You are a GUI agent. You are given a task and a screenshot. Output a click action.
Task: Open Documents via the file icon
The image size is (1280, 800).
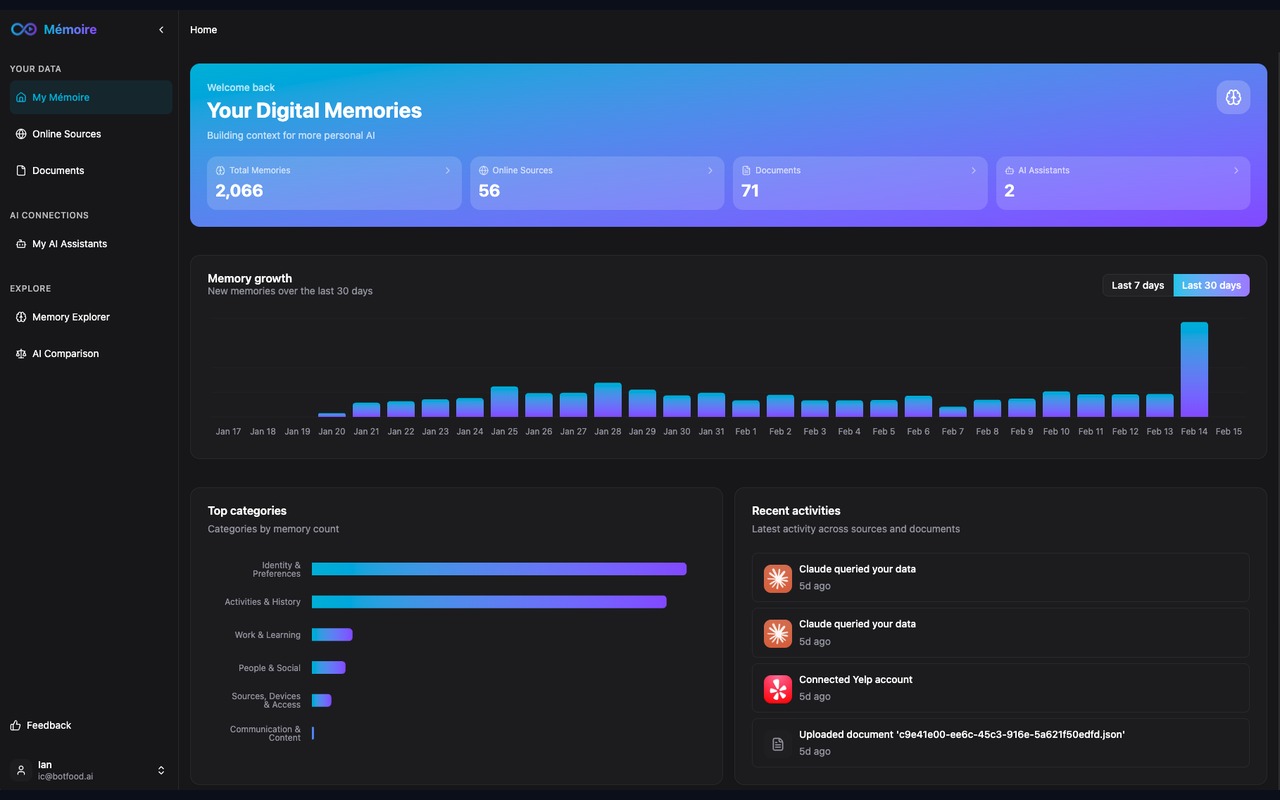pyautogui.click(x=20, y=170)
